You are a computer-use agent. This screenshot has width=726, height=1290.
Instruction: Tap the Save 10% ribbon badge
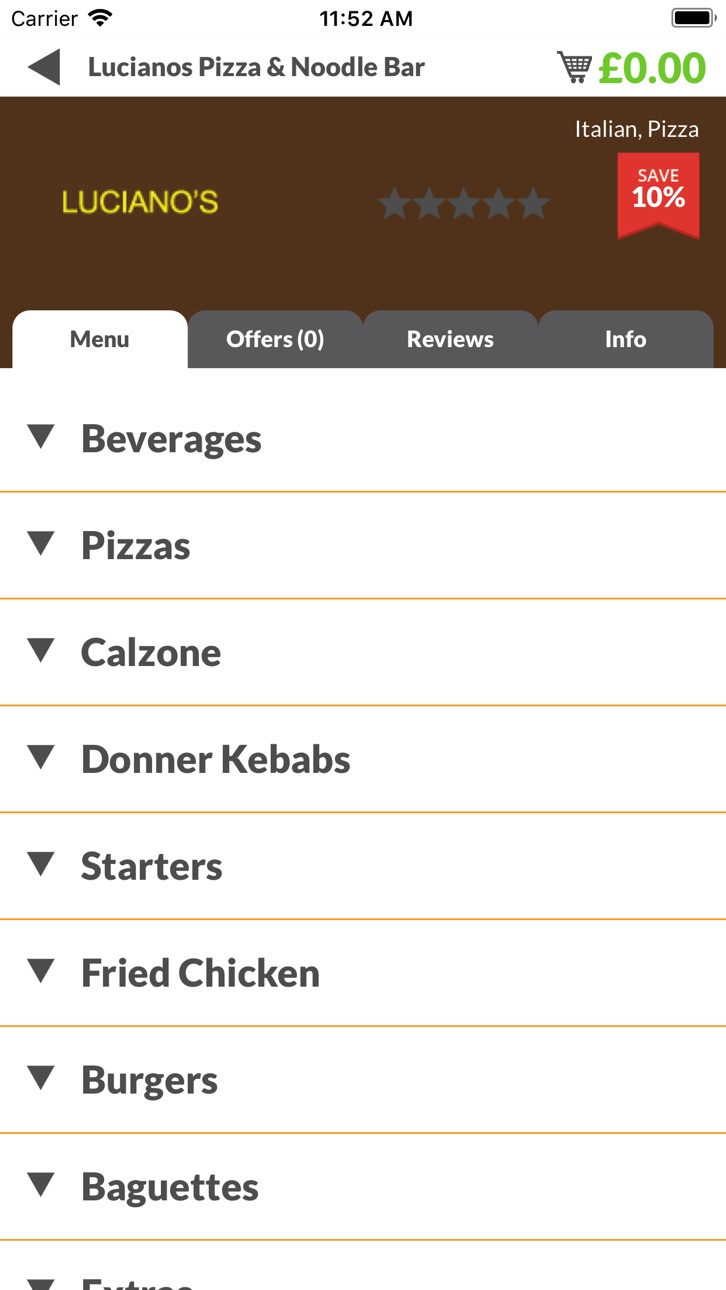658,195
